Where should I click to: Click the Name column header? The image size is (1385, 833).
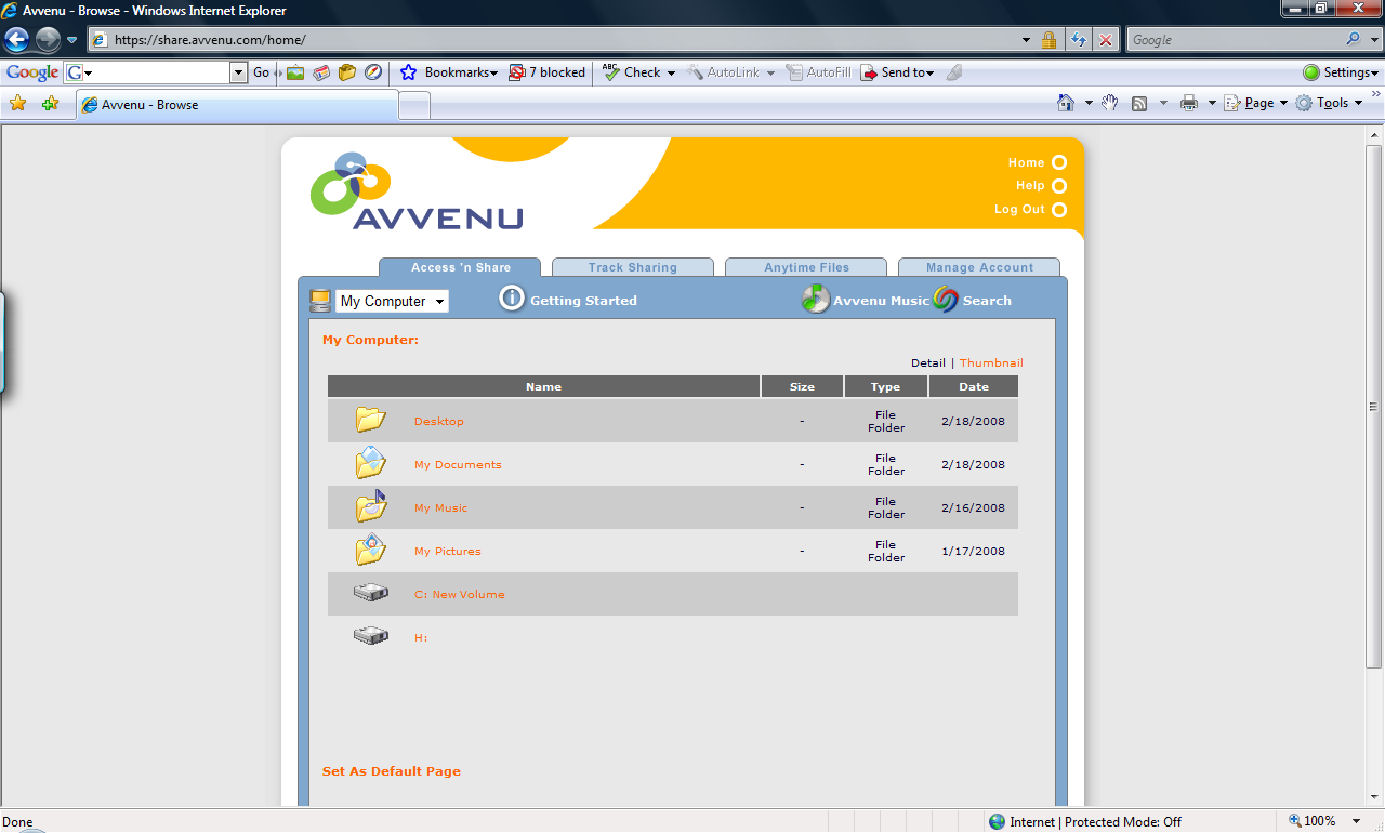[x=544, y=387]
